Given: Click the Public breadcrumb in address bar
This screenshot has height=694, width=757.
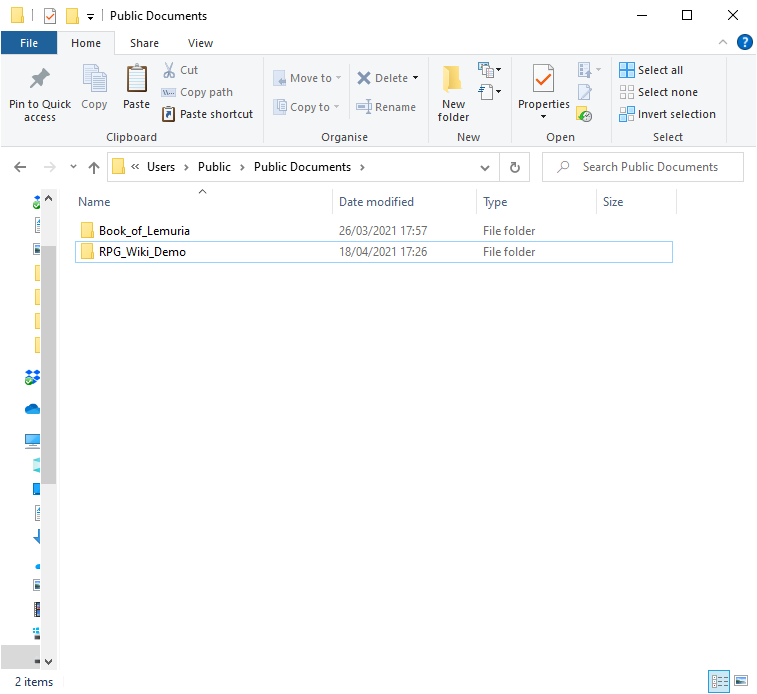Looking at the screenshot, I should [214, 167].
